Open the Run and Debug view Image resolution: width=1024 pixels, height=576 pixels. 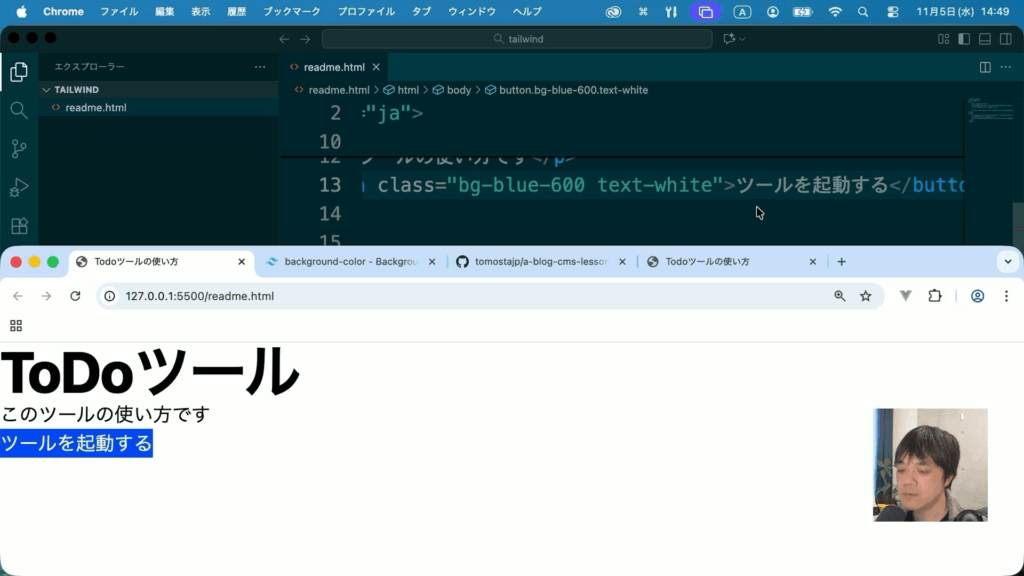18,188
